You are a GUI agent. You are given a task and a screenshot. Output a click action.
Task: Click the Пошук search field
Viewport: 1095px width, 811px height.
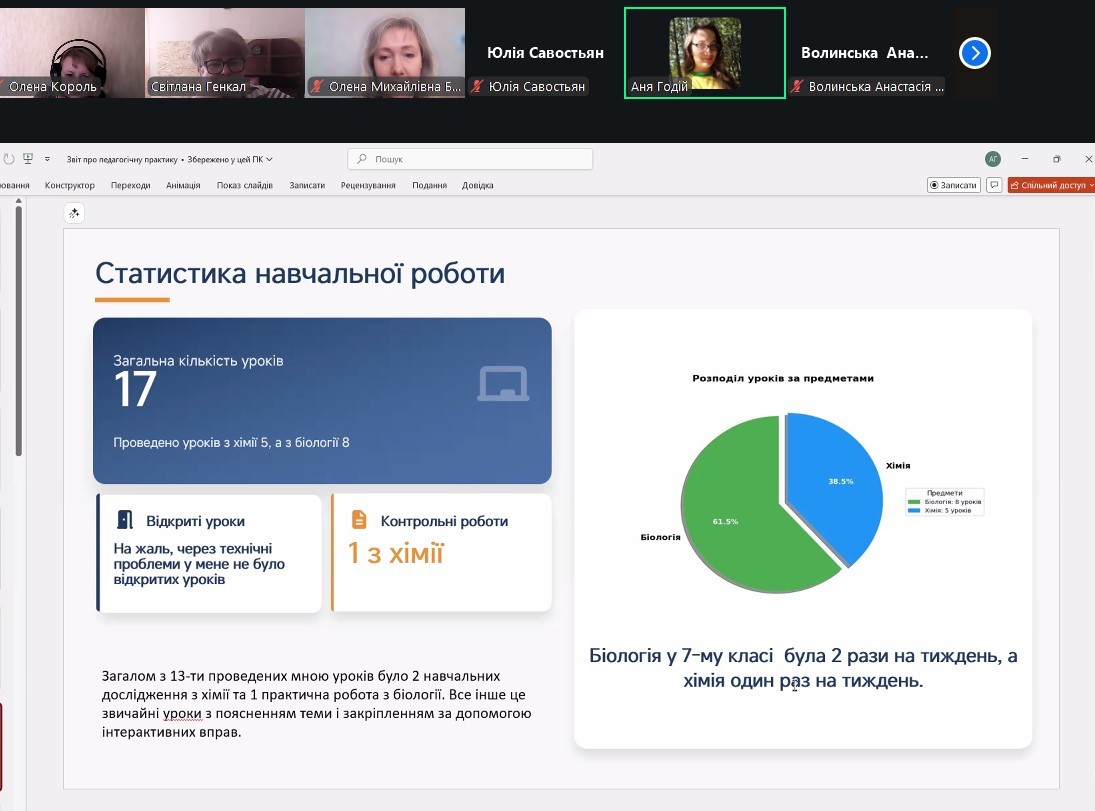(470, 159)
